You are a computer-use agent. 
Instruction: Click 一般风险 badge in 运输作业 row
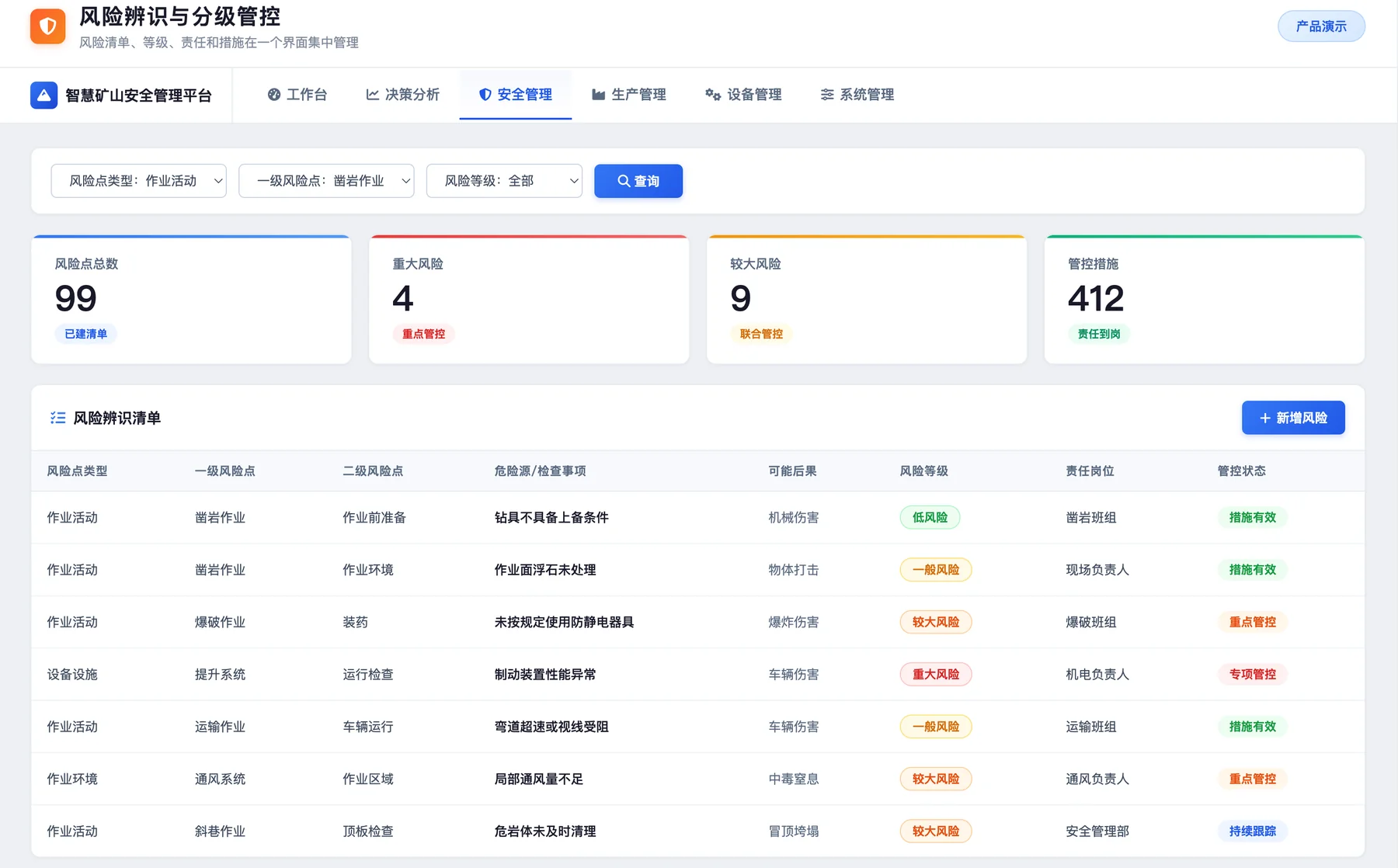(x=936, y=727)
